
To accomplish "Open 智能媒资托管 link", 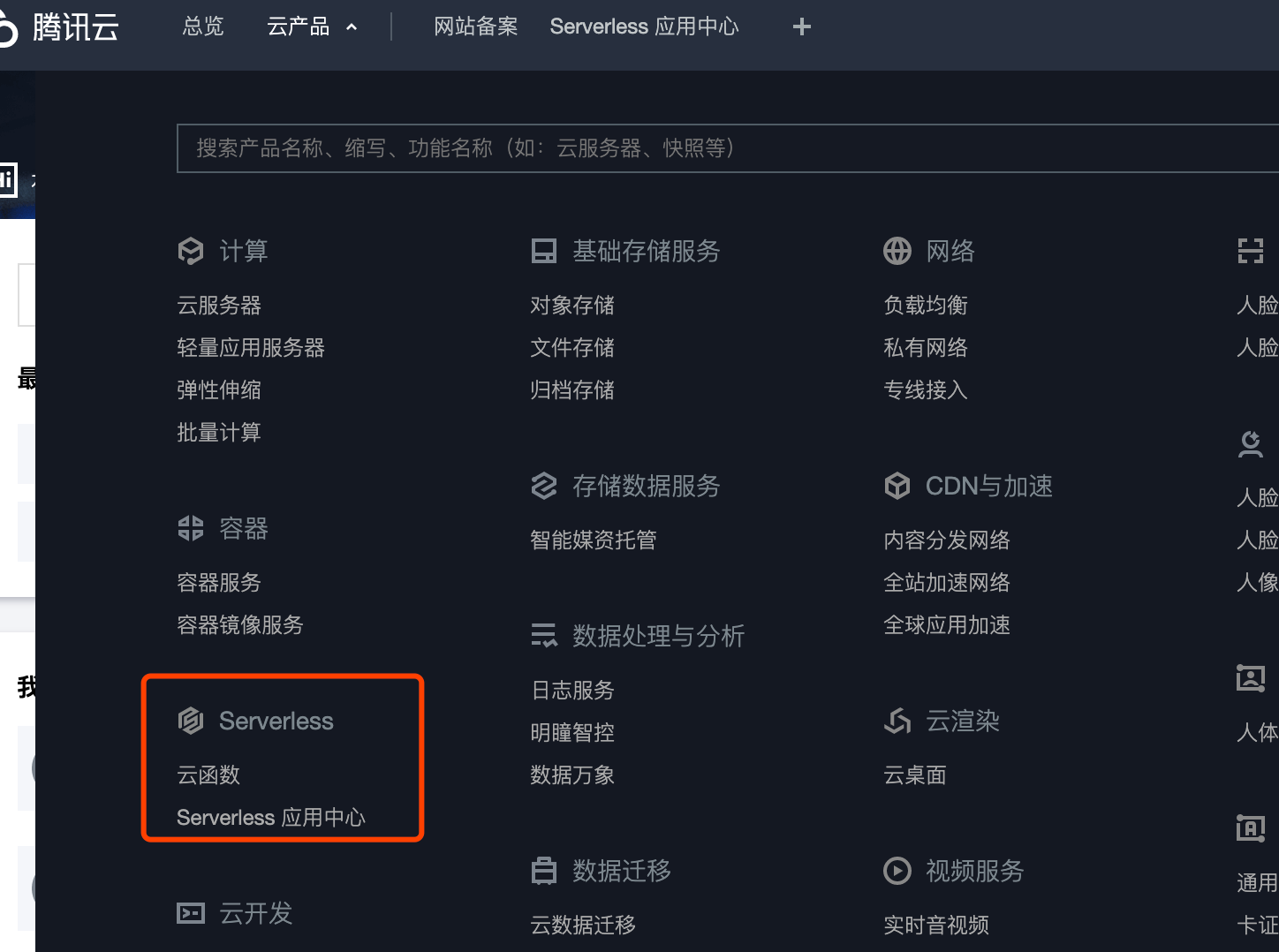I will (x=594, y=540).
